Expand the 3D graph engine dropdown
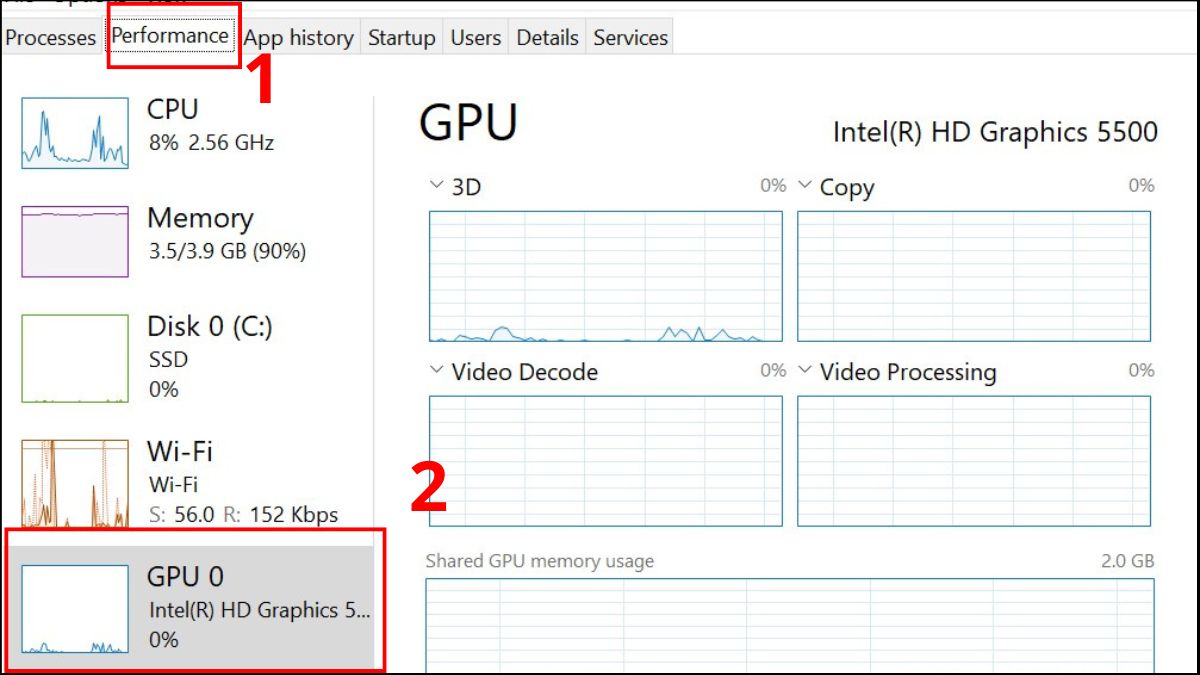This screenshot has width=1200, height=675. 436,186
